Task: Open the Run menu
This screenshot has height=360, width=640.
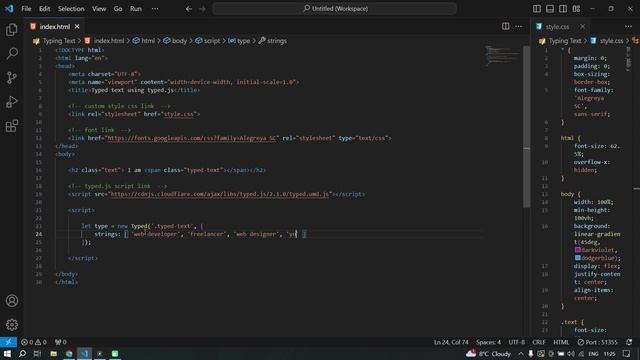Action: (x=136, y=9)
